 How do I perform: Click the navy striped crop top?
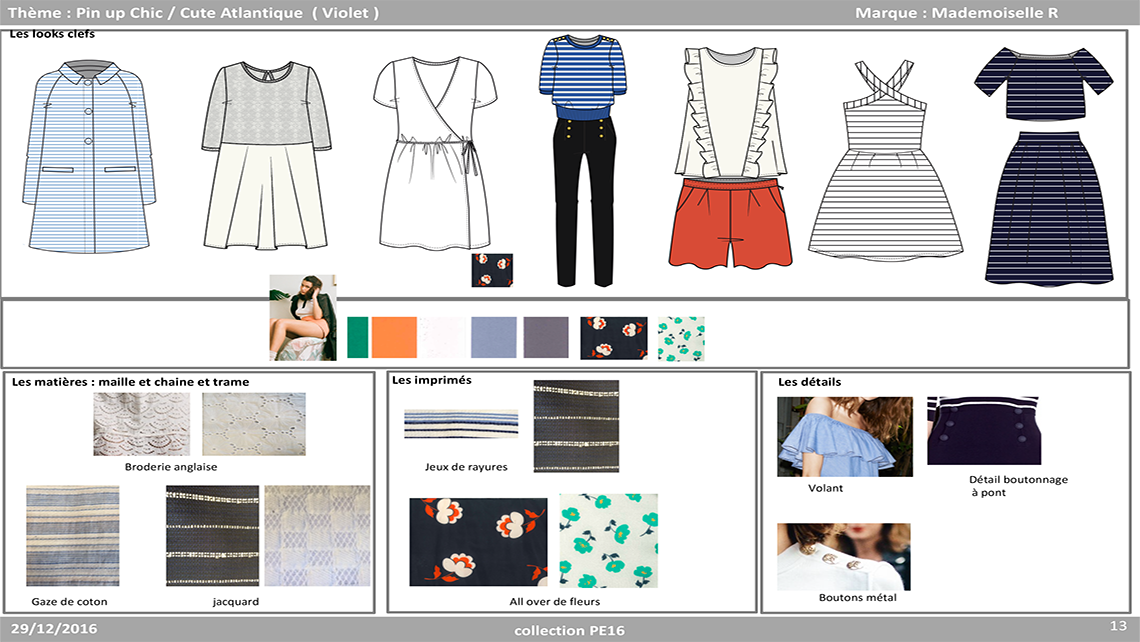1043,83
